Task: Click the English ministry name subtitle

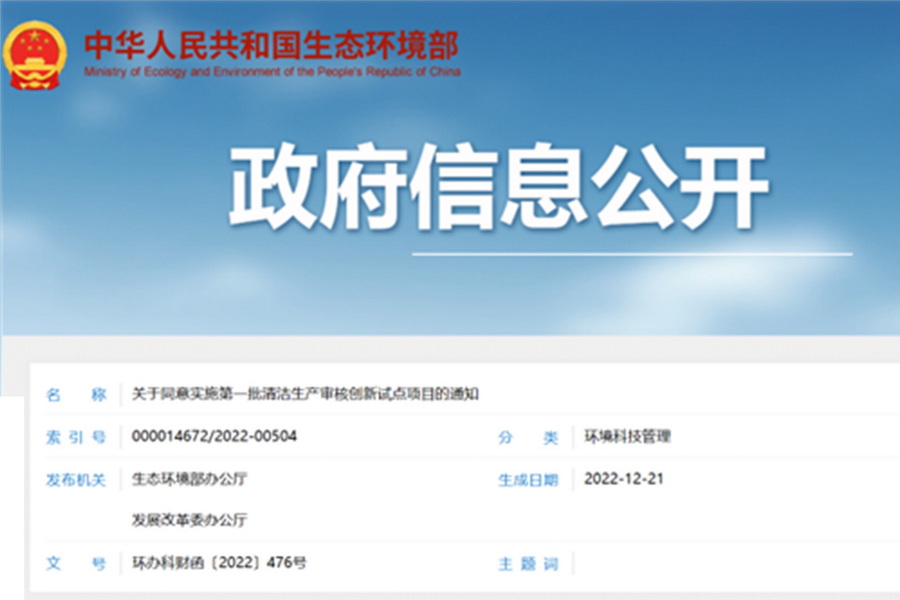Action: (272, 74)
